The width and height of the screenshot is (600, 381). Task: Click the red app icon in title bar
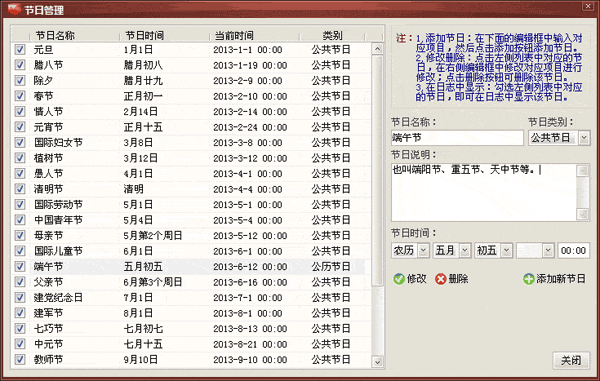(x=14, y=9)
